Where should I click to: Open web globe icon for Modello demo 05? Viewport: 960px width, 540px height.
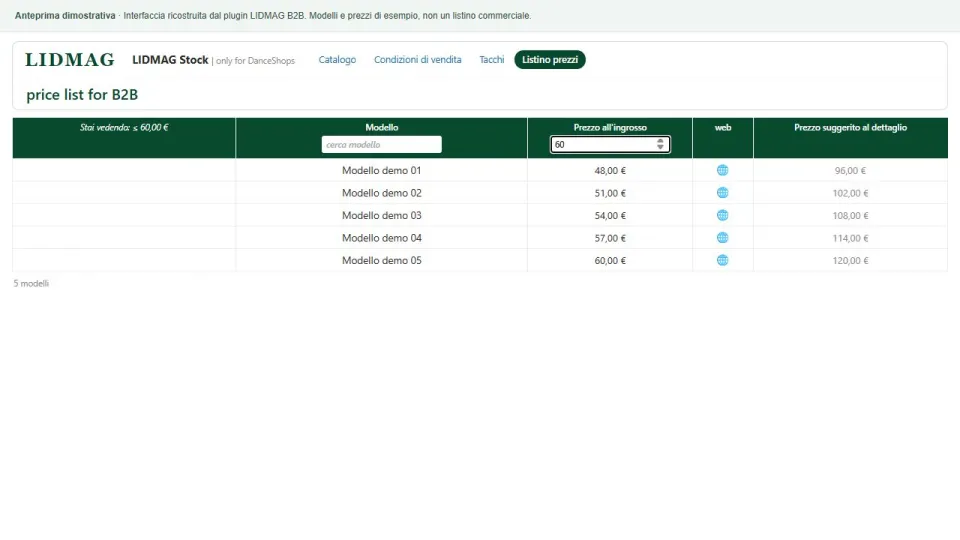tap(722, 260)
